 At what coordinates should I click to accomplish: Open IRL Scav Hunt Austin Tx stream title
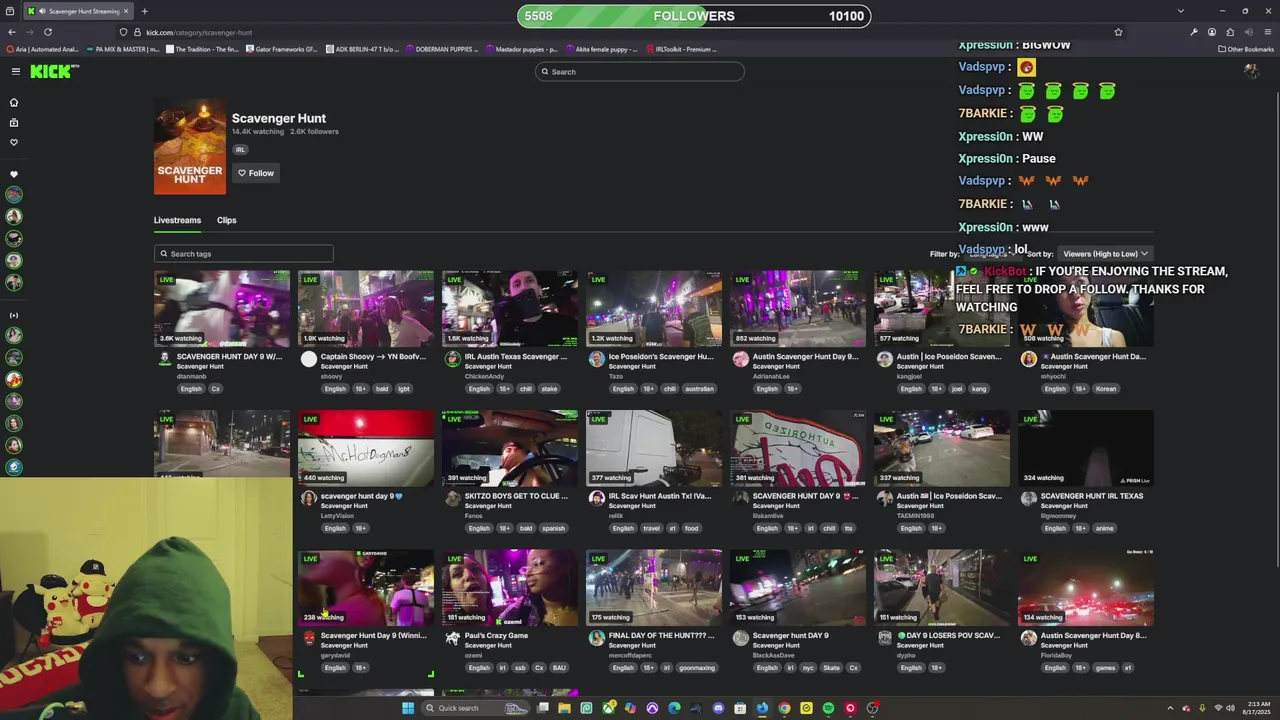pos(660,496)
